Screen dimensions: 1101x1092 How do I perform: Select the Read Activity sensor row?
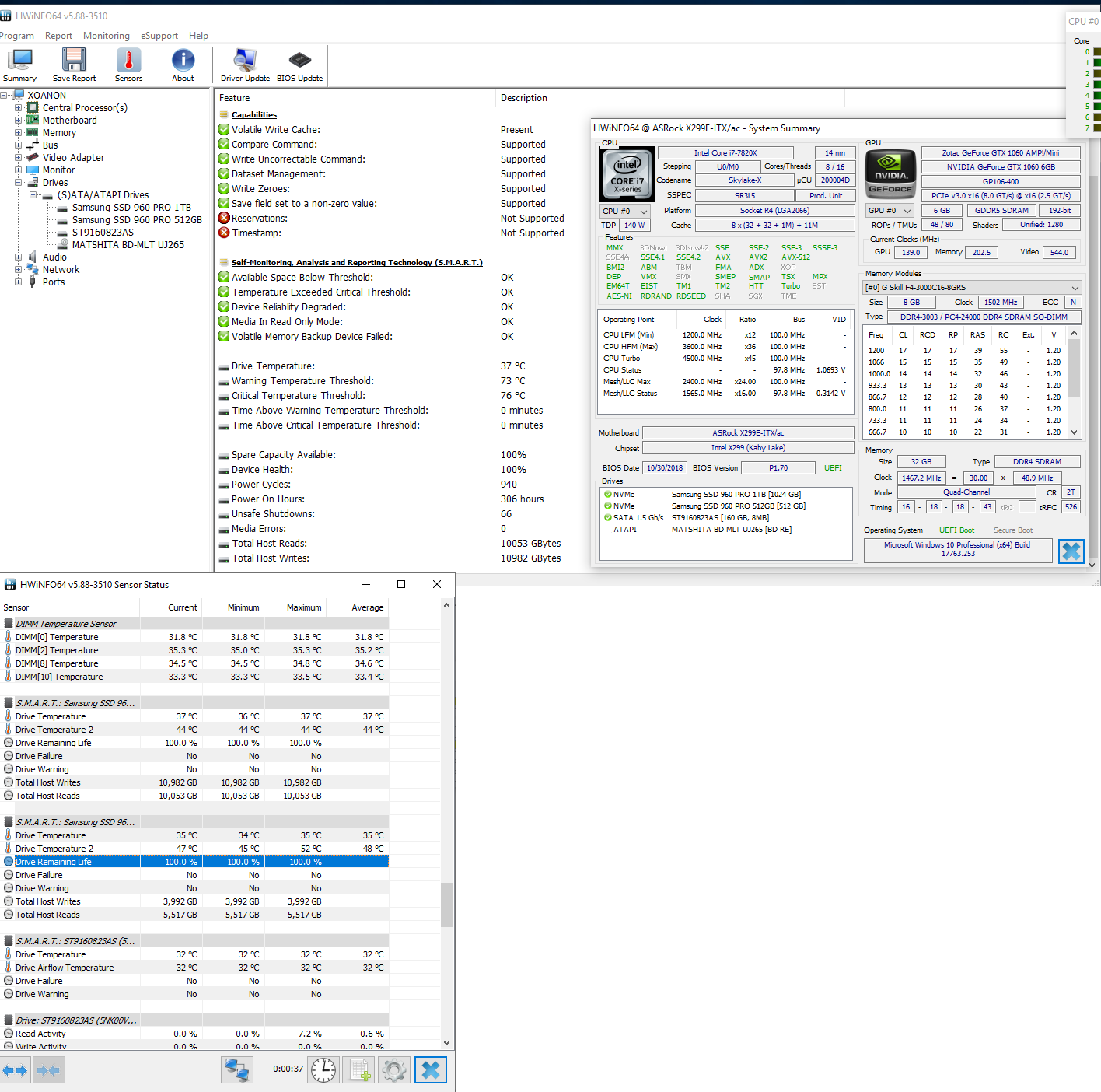pos(194,1034)
